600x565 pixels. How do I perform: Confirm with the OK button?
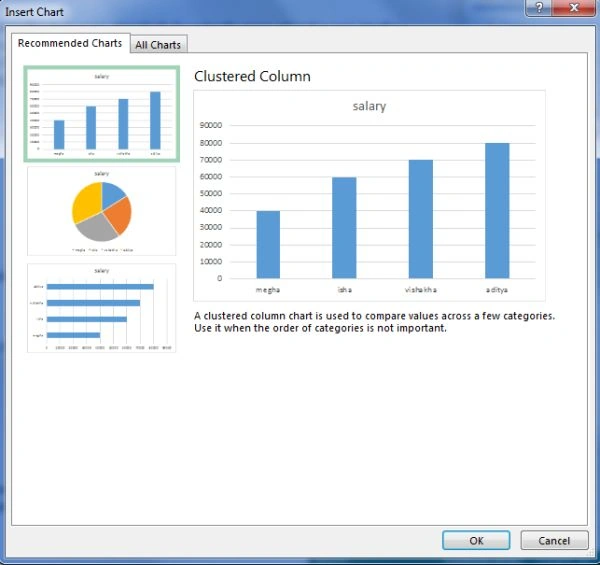tap(476, 541)
